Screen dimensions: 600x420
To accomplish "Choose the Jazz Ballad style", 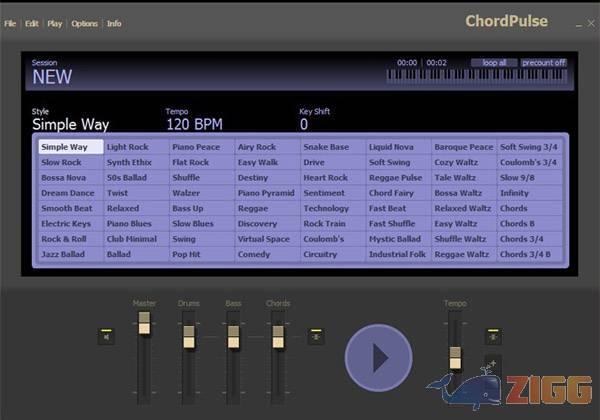I will click(x=64, y=255).
